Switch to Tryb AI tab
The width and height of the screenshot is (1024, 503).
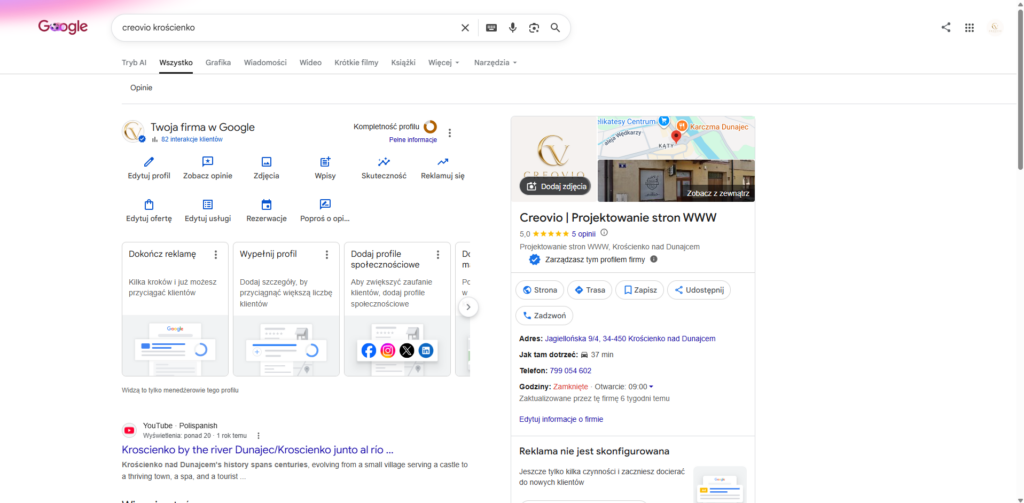(x=134, y=63)
